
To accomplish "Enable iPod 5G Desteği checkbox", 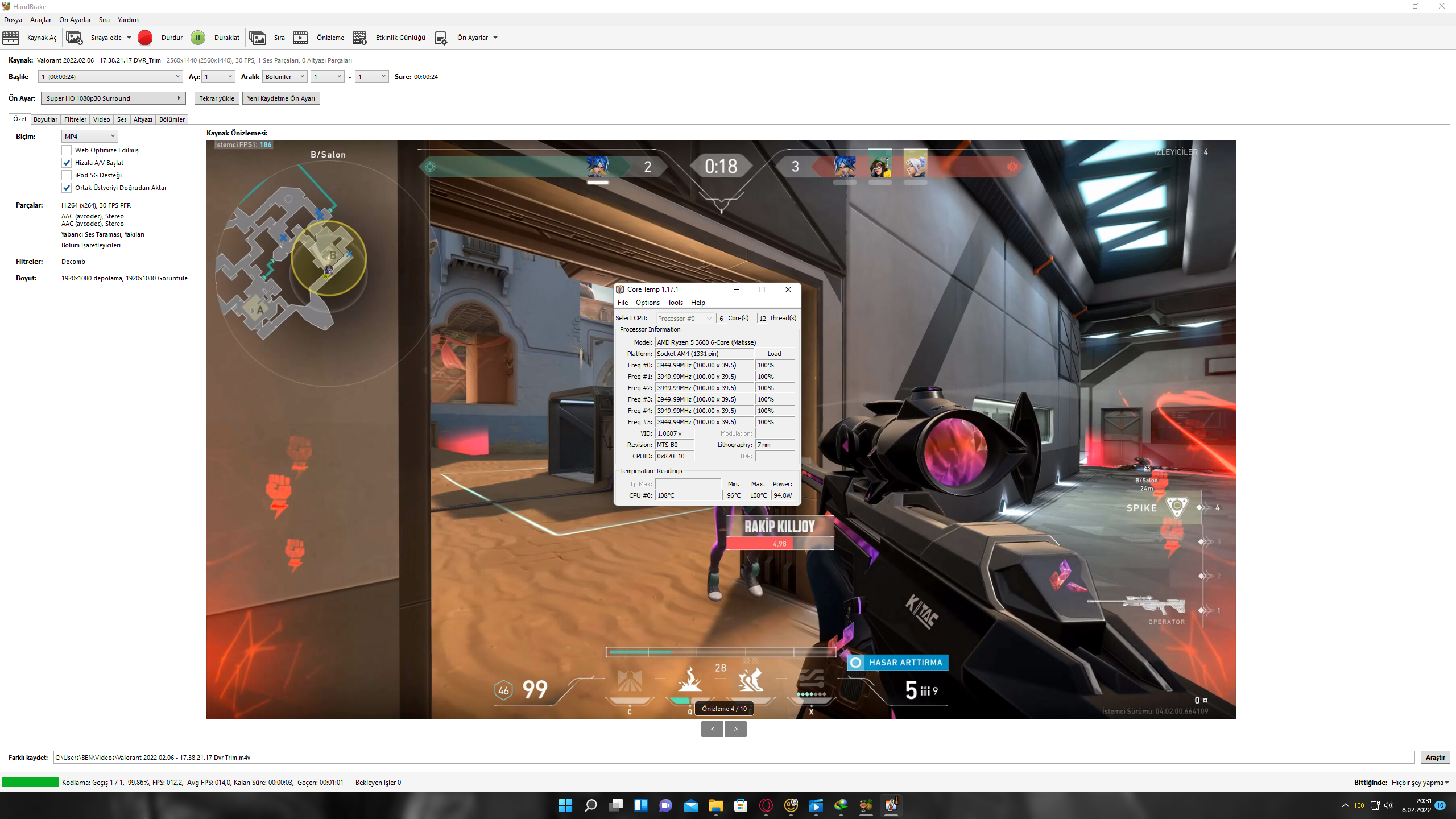I will pos(67,175).
